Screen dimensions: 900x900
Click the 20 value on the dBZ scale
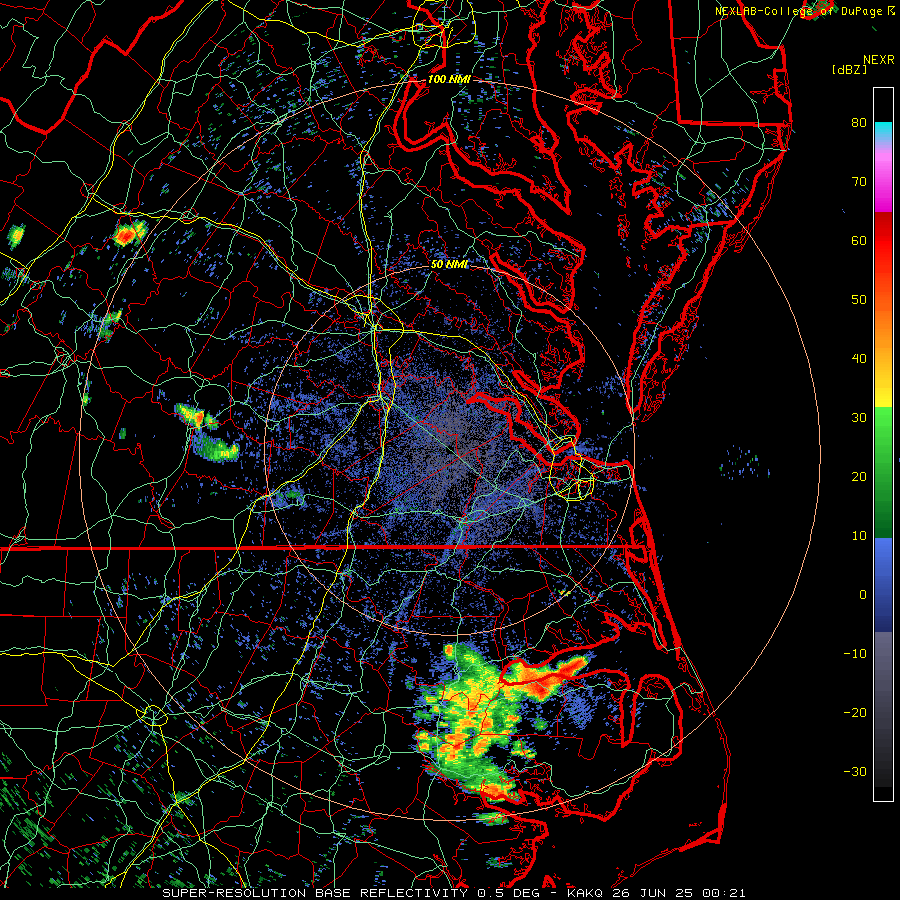pyautogui.click(x=859, y=476)
